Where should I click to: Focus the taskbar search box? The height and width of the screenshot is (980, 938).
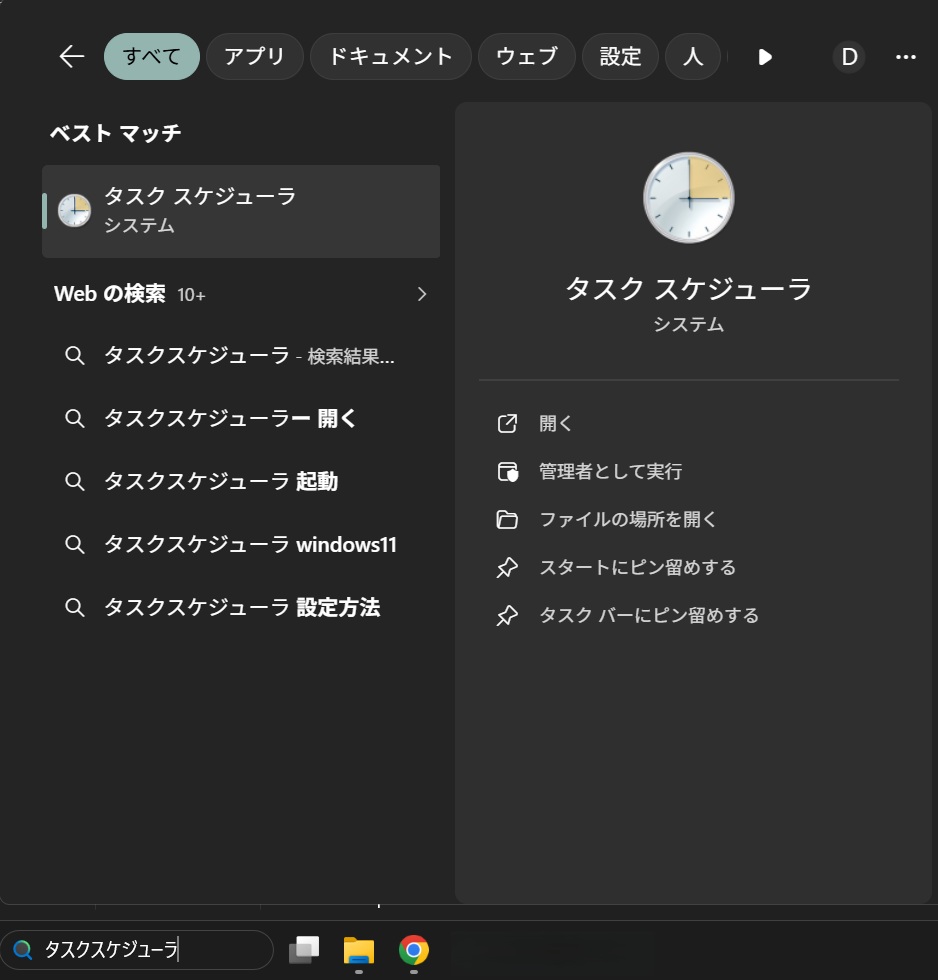tap(137, 949)
